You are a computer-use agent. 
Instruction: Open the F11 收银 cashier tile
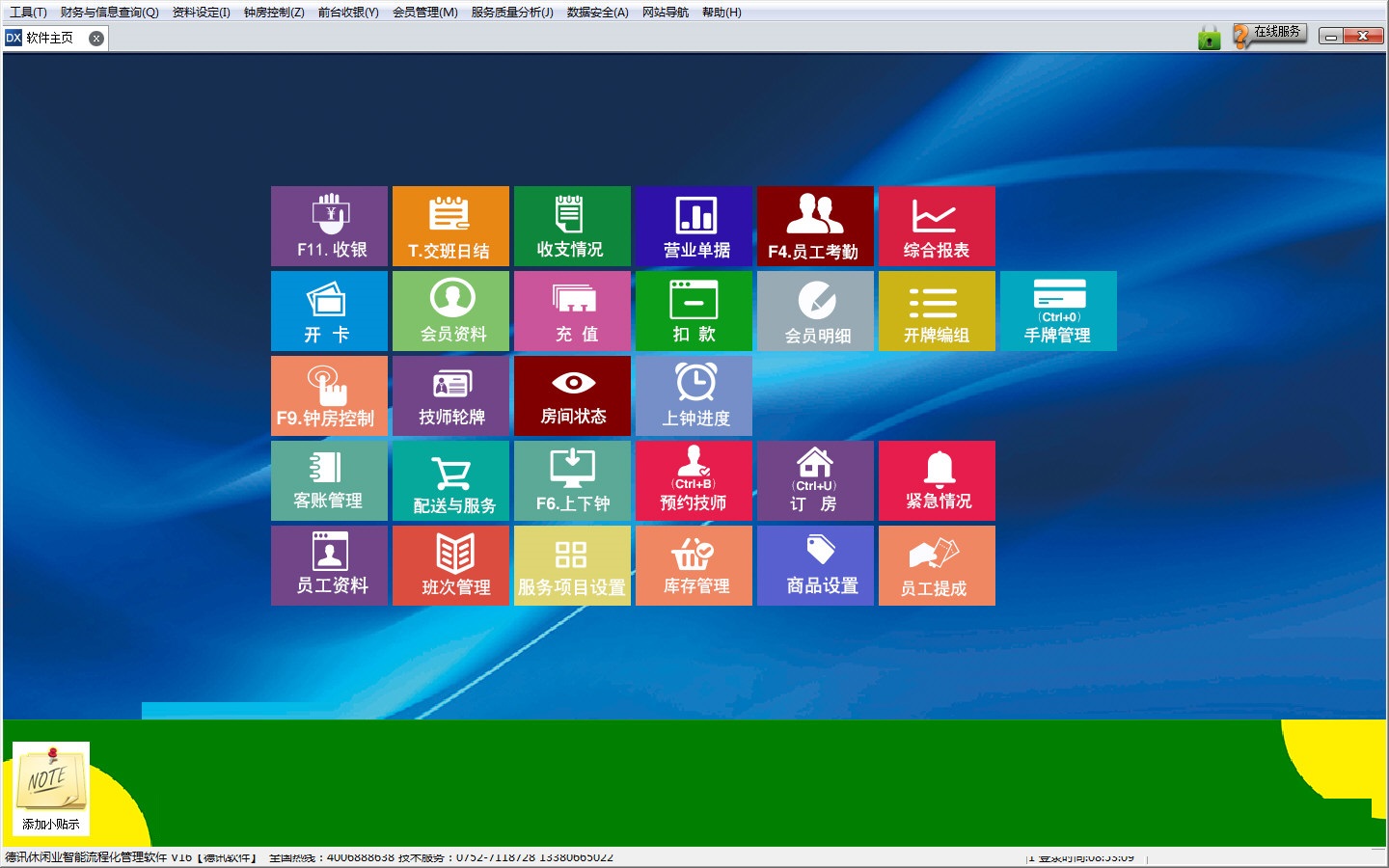point(329,226)
